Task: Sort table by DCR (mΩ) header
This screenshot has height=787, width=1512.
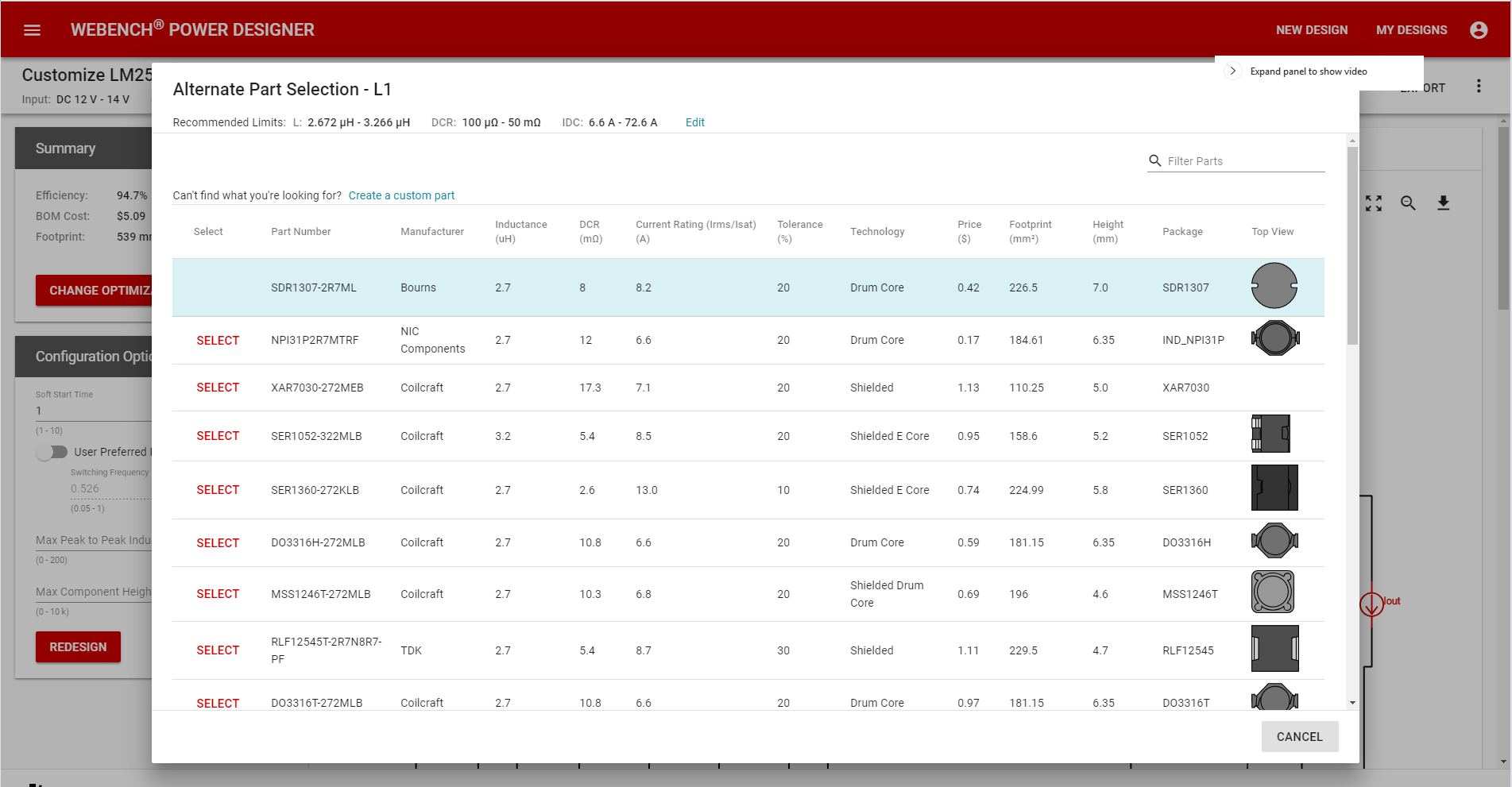Action: tap(591, 232)
